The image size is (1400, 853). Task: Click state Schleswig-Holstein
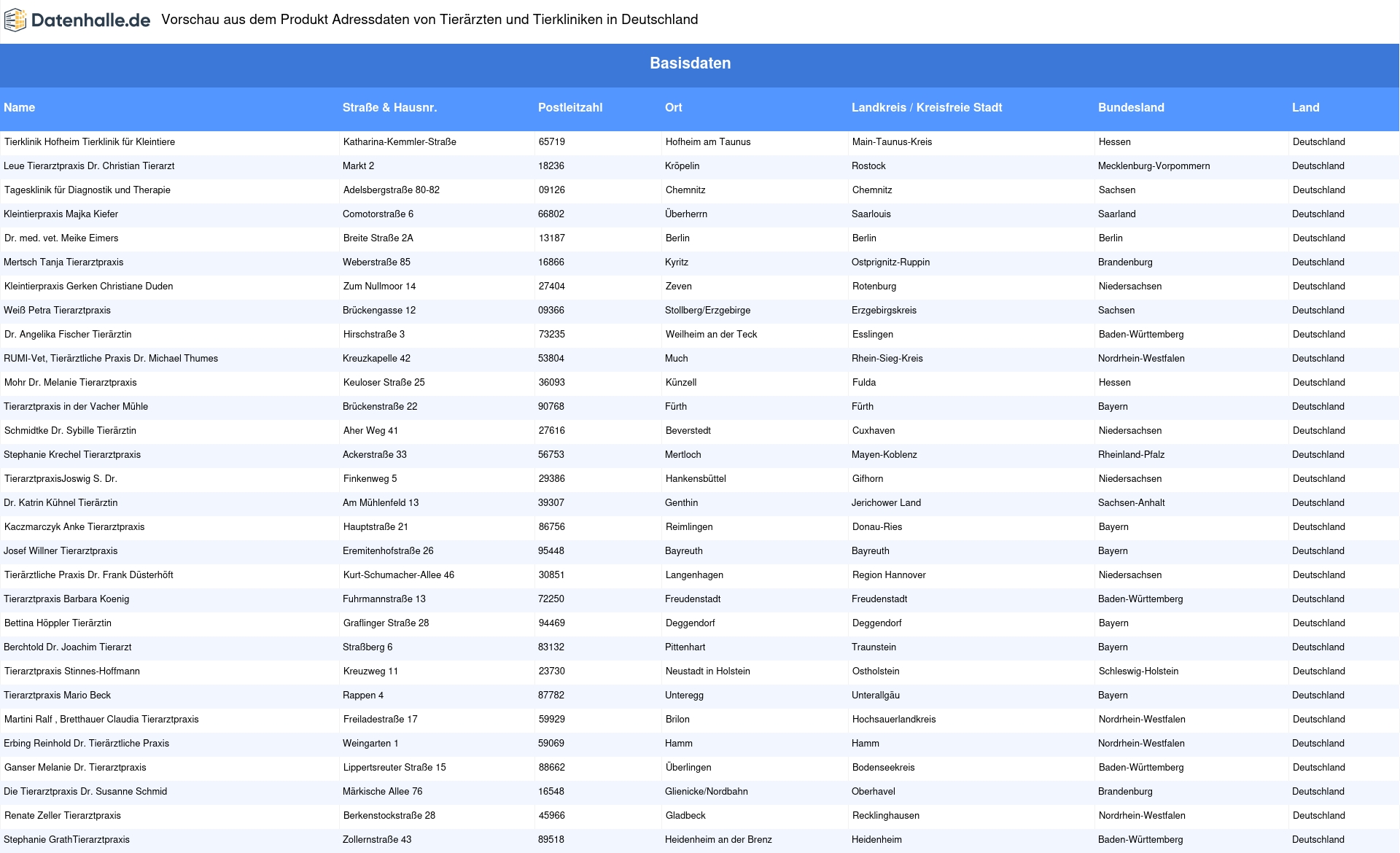tap(1139, 671)
